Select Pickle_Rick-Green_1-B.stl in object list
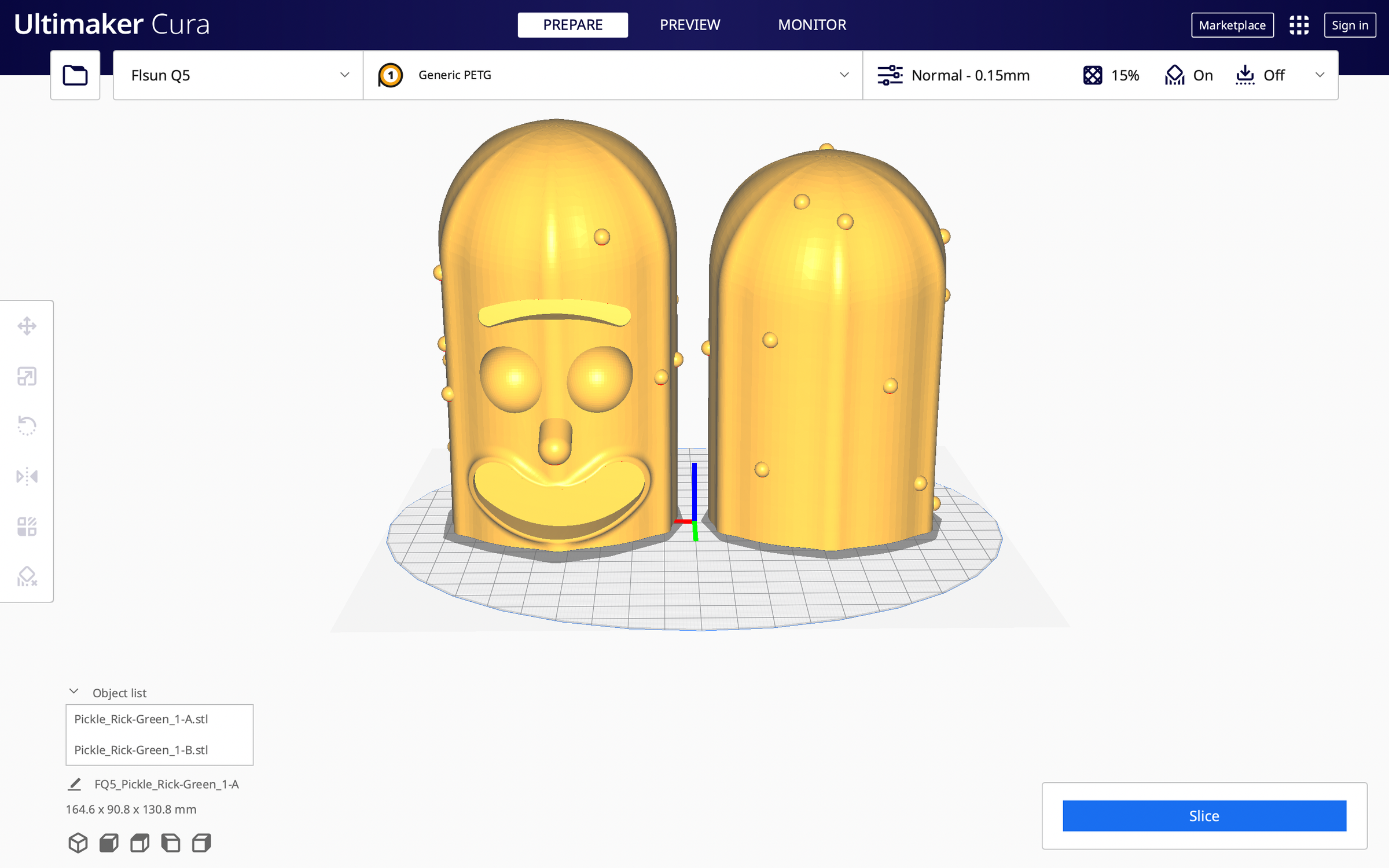Image resolution: width=1389 pixels, height=868 pixels. point(141,749)
